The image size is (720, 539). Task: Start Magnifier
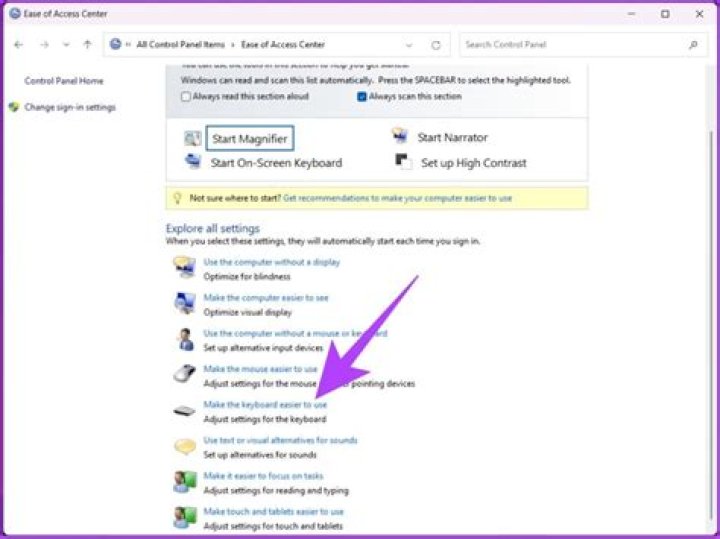pyautogui.click(x=250, y=138)
